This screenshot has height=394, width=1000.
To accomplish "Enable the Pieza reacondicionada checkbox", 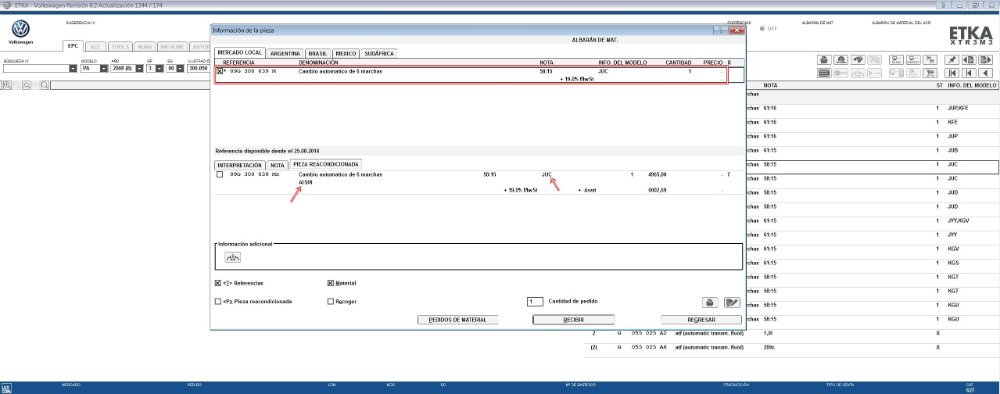I will pyautogui.click(x=218, y=302).
